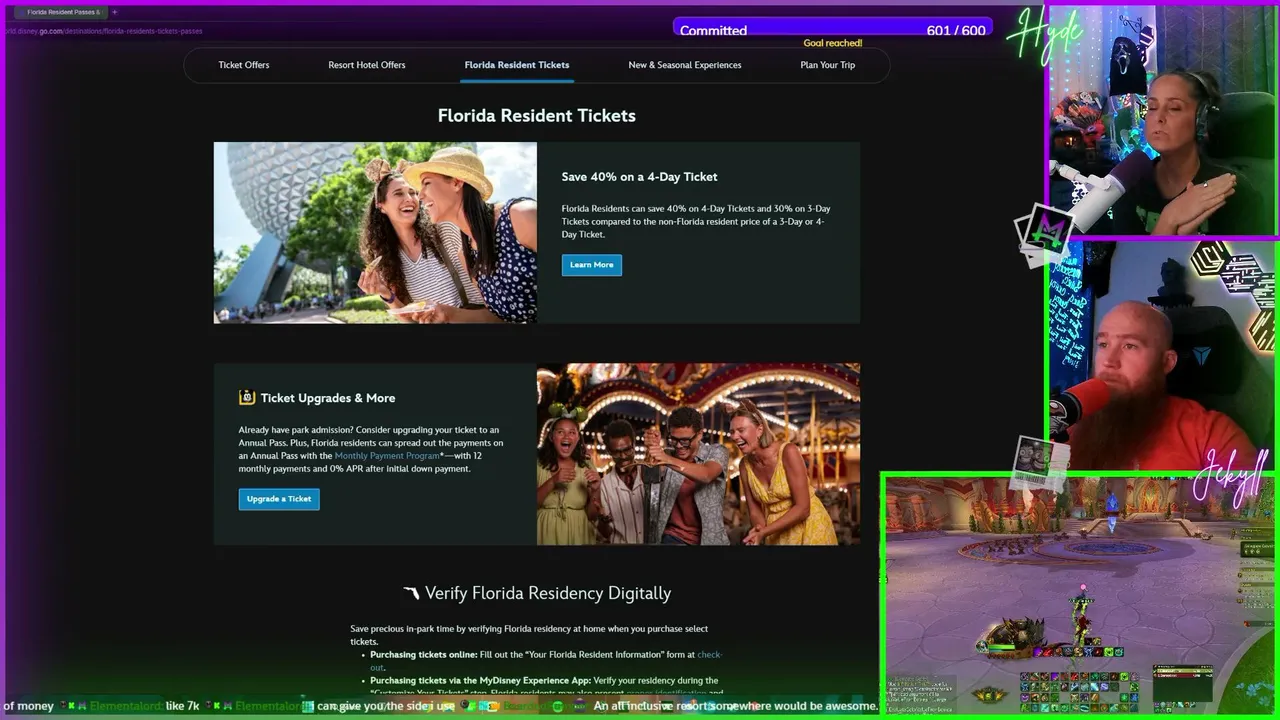Screen dimensions: 1280x720
Task: Click the browser address bar URL
Action: 105,31
